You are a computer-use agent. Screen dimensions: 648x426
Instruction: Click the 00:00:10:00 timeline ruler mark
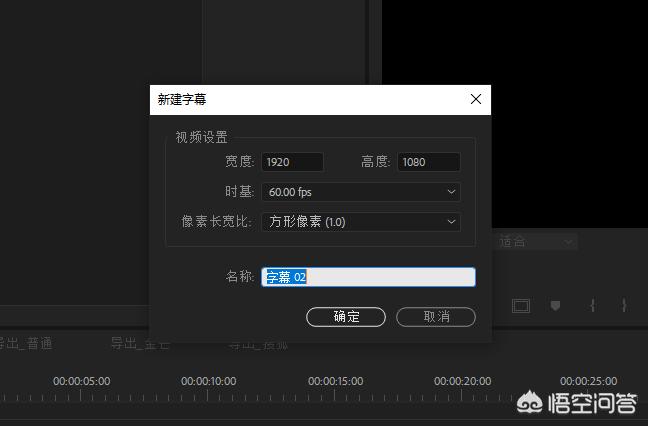coord(209,381)
